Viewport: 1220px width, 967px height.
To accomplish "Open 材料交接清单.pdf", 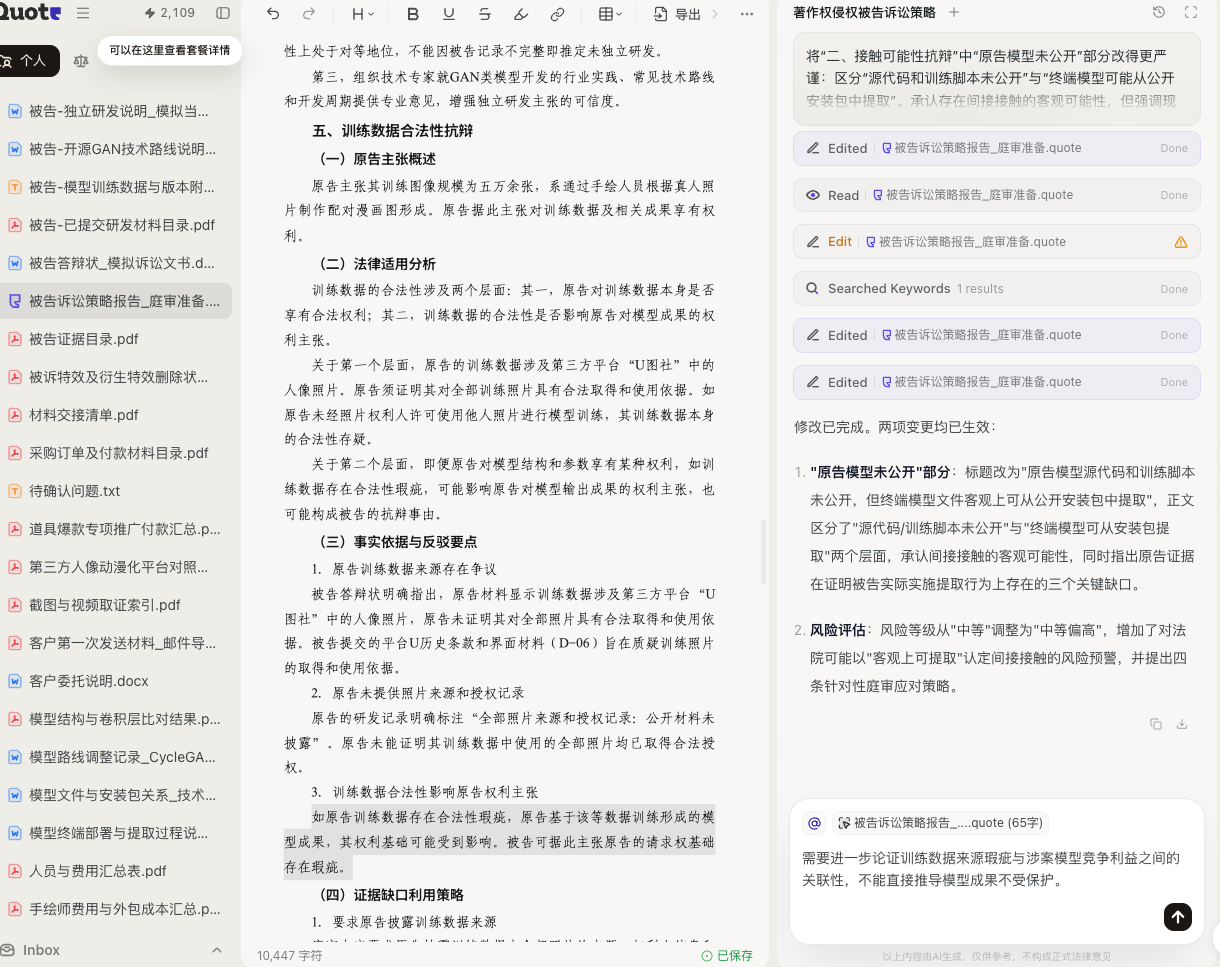I will coord(118,415).
